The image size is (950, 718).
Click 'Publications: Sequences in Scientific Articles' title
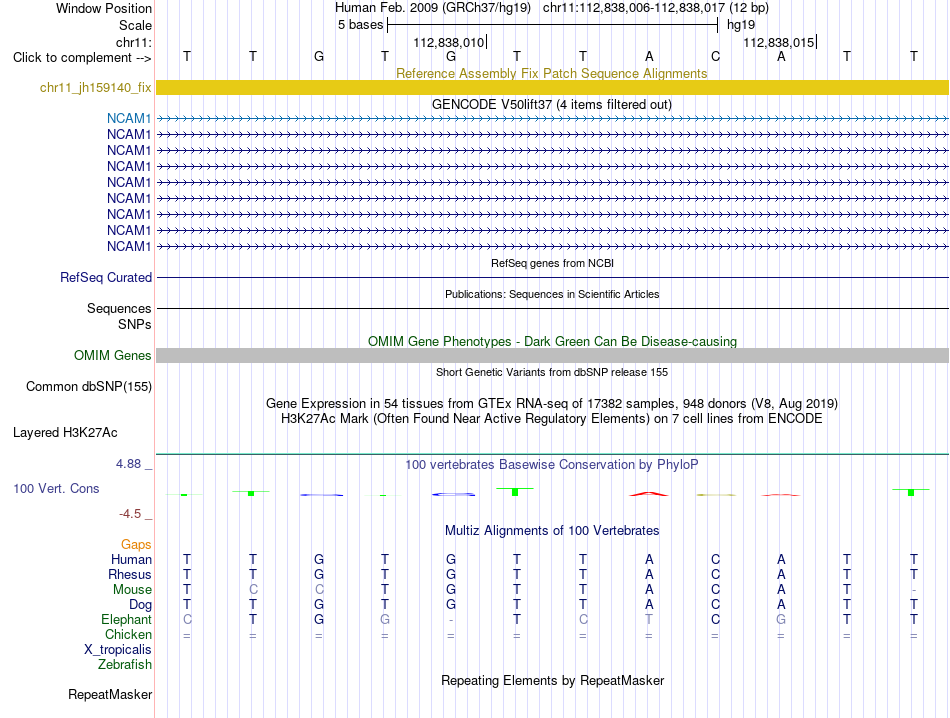coord(552,294)
